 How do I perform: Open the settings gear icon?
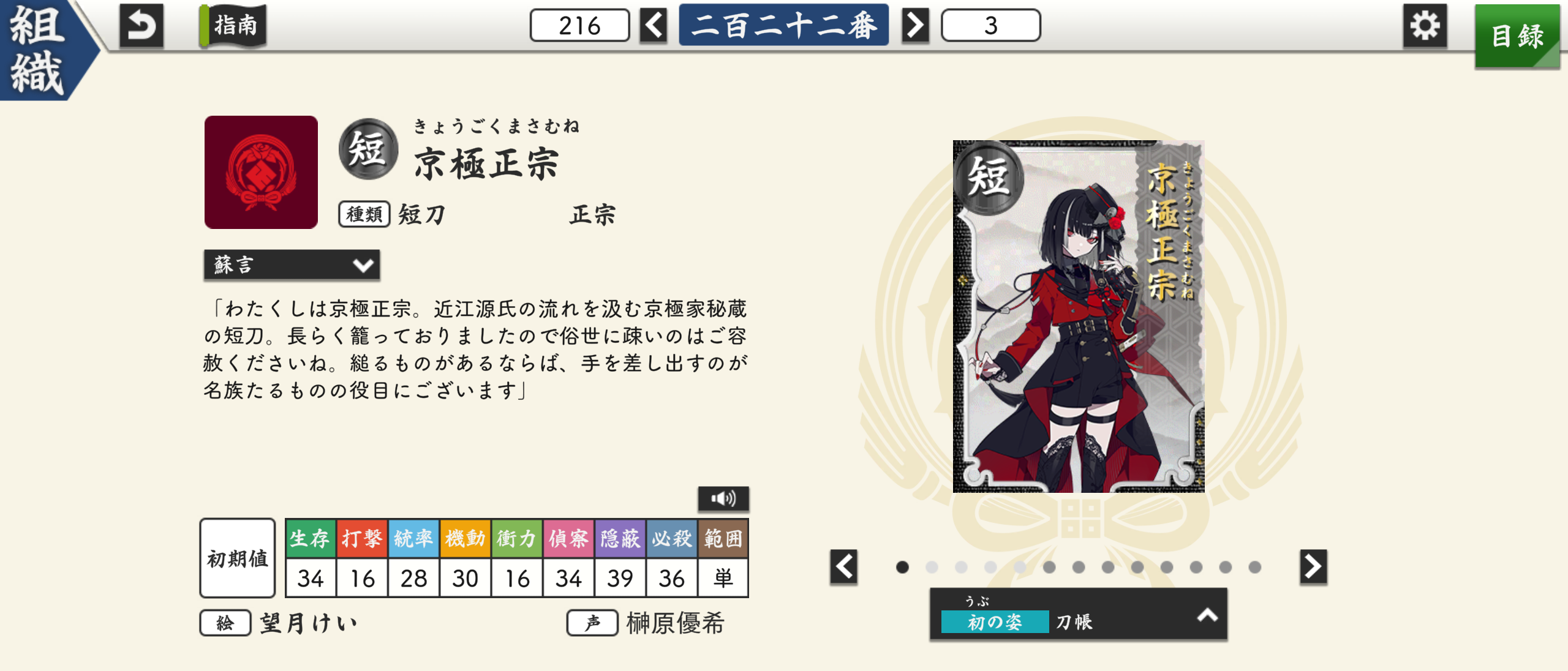tap(1425, 26)
